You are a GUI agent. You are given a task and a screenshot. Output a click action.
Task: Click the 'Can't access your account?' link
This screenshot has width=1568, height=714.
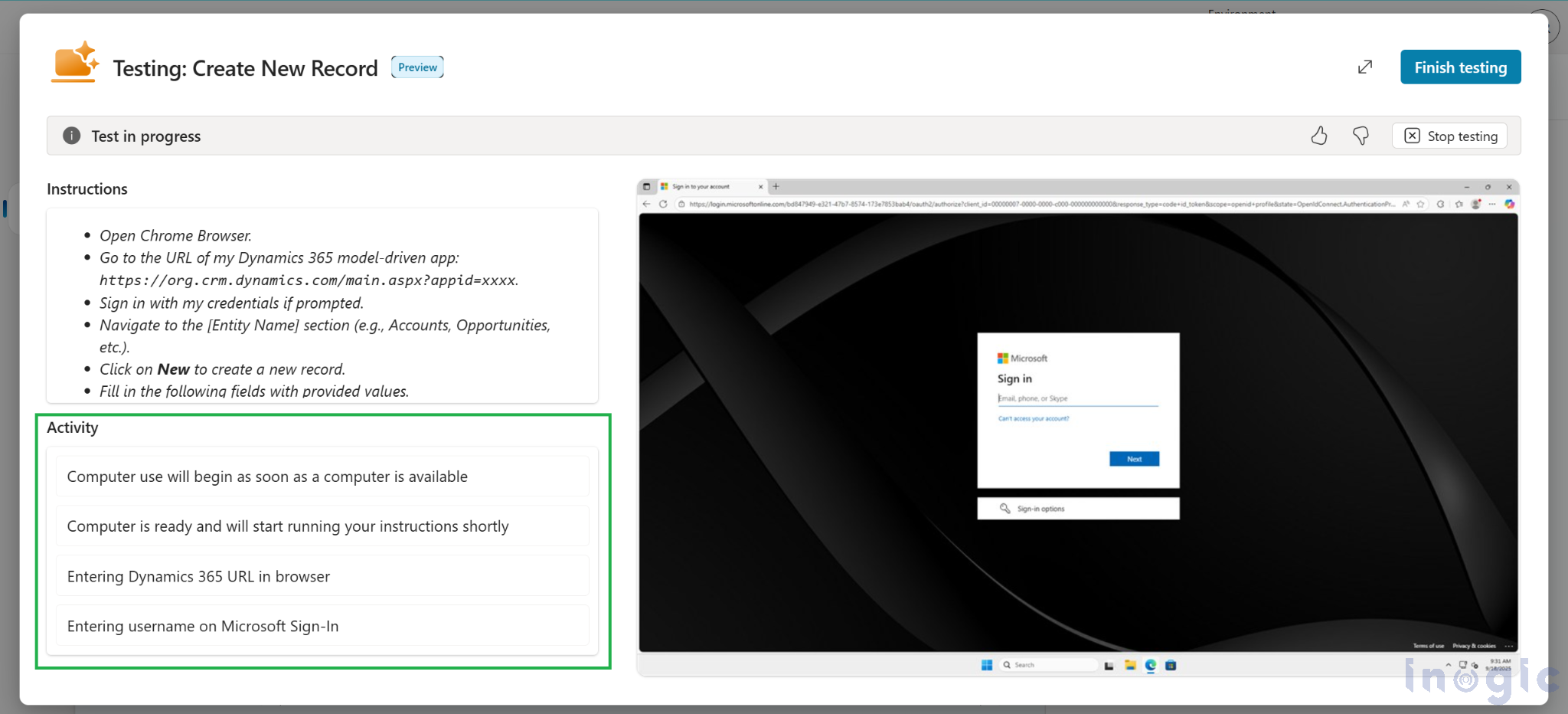1034,418
